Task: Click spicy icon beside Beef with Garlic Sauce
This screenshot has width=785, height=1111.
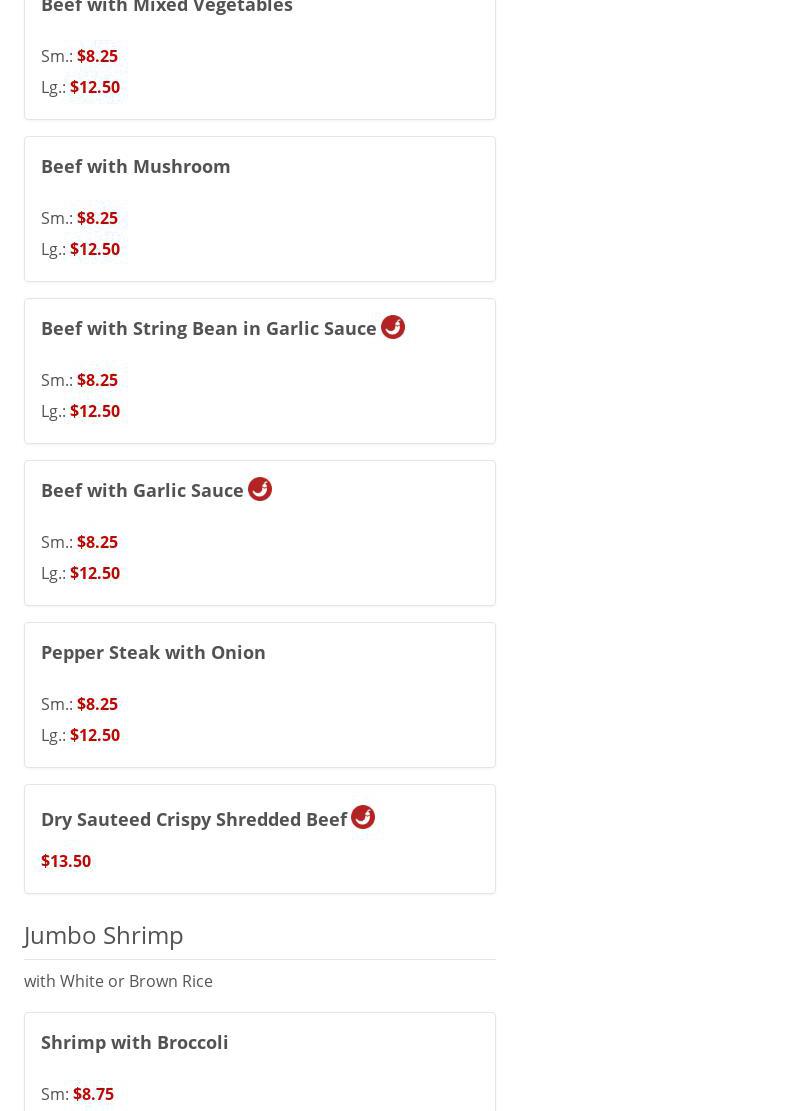Action: point(260,489)
